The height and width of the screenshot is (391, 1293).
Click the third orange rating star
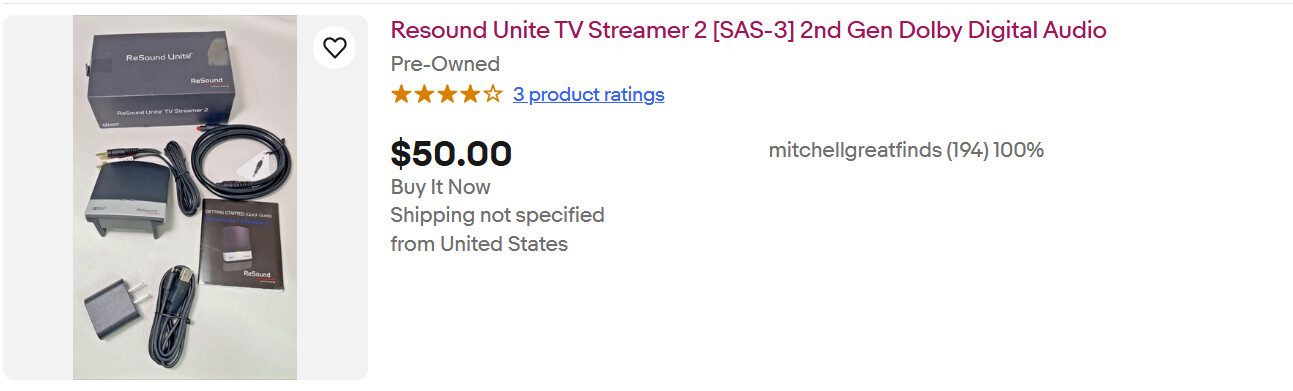[447, 95]
